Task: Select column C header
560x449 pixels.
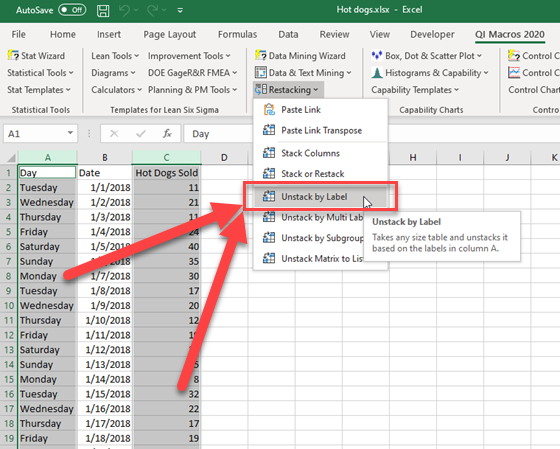Action: pyautogui.click(x=166, y=157)
